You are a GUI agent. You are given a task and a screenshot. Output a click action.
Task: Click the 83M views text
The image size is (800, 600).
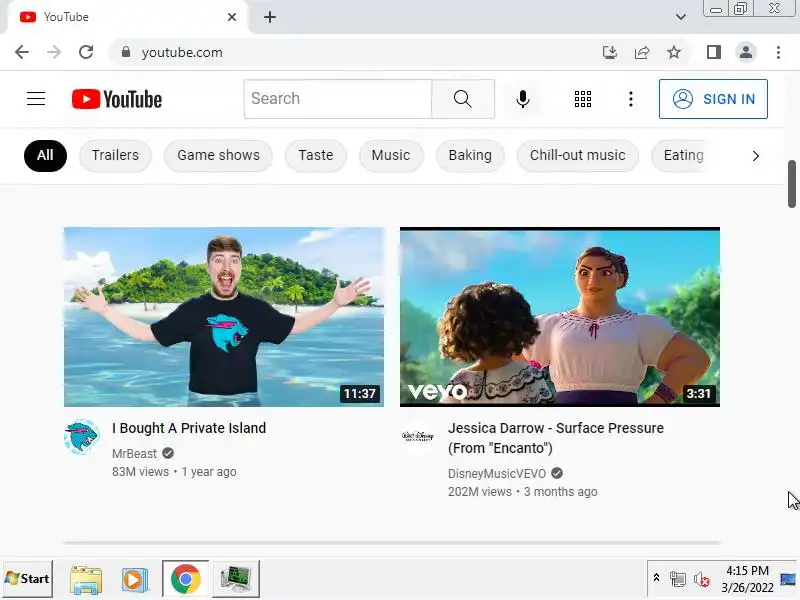[140, 472]
